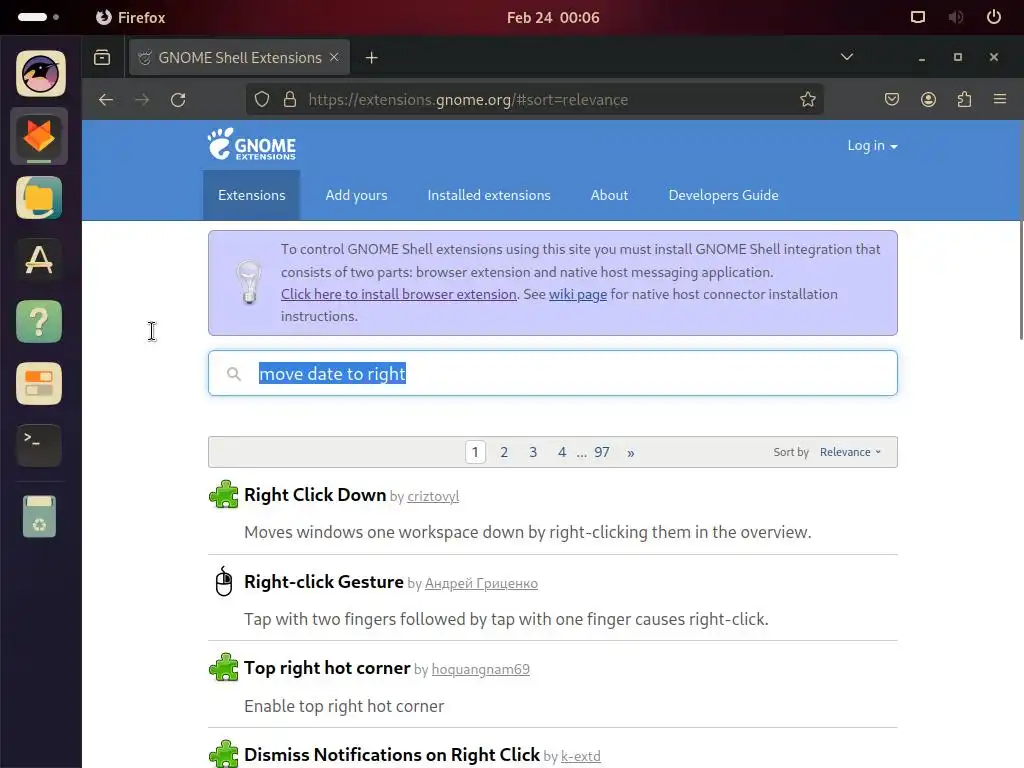Open the Installed extensions tab

pos(489,195)
